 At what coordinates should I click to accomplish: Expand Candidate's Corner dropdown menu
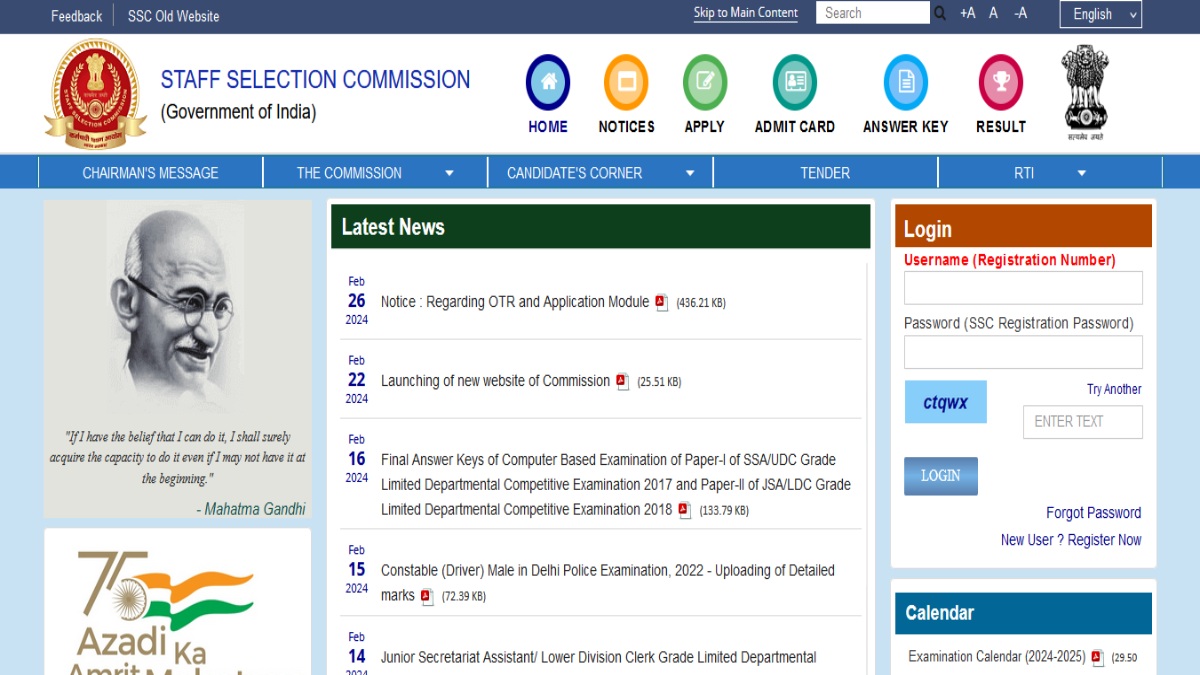[600, 173]
